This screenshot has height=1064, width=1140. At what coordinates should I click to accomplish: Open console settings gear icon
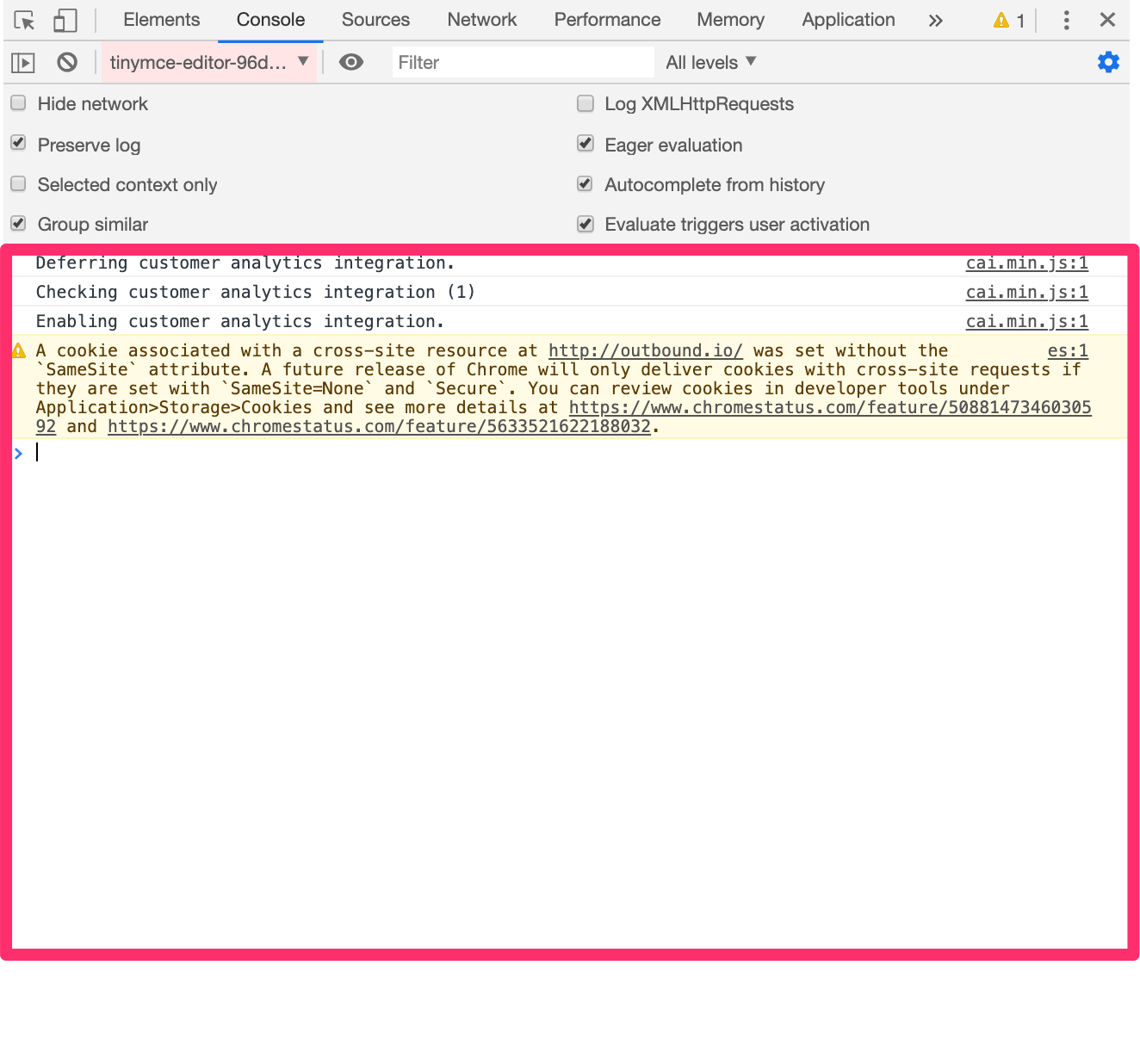(1108, 62)
